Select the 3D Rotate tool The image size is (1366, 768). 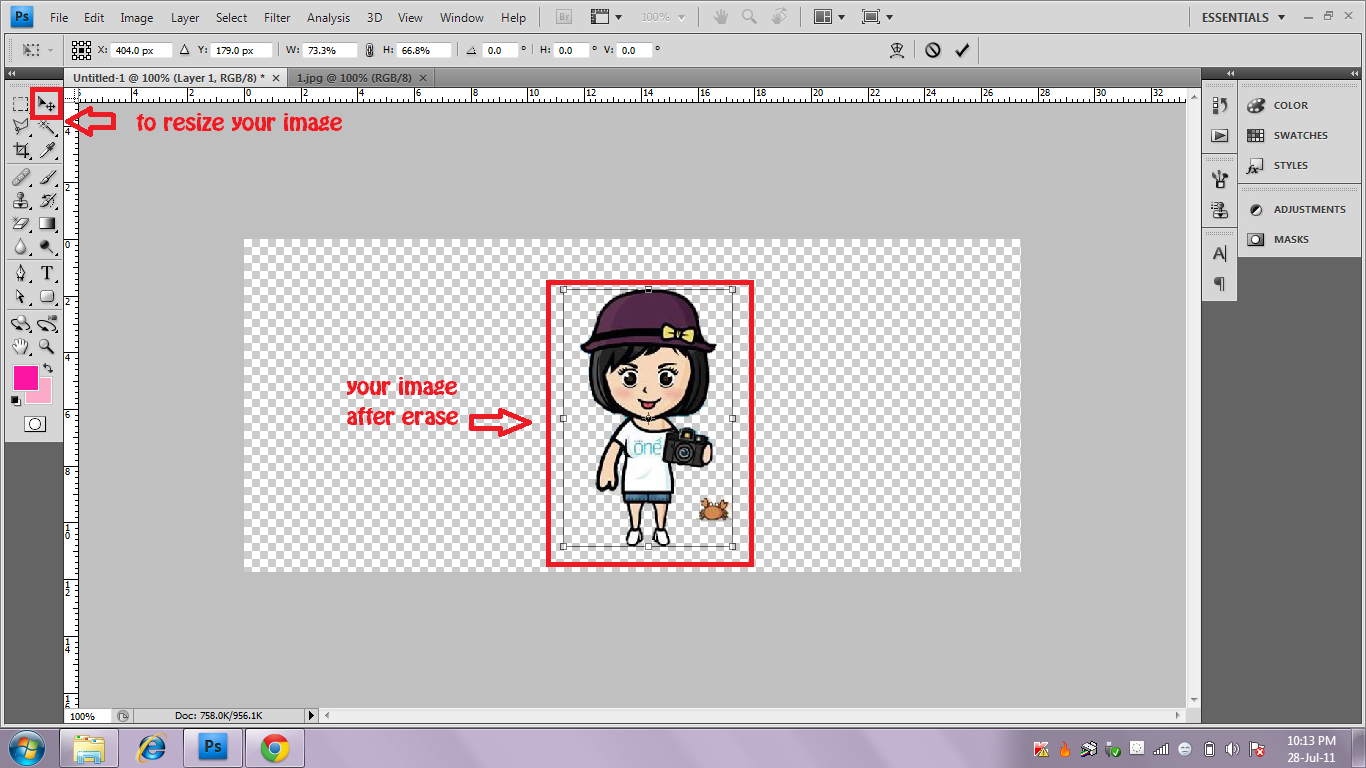point(20,324)
